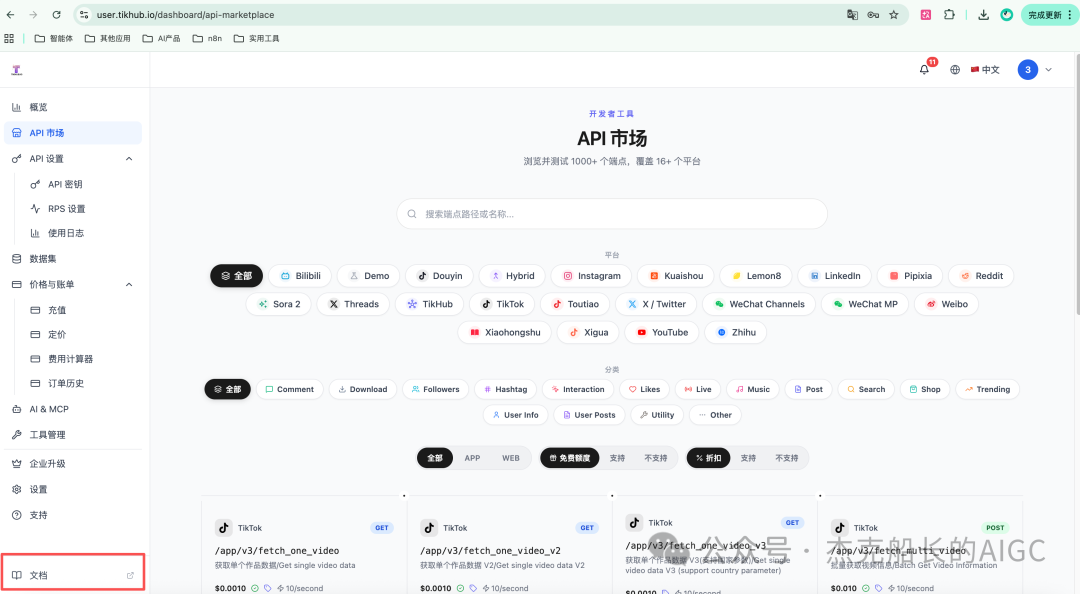
Task: Bookmark this page with the star icon
Action: point(893,14)
